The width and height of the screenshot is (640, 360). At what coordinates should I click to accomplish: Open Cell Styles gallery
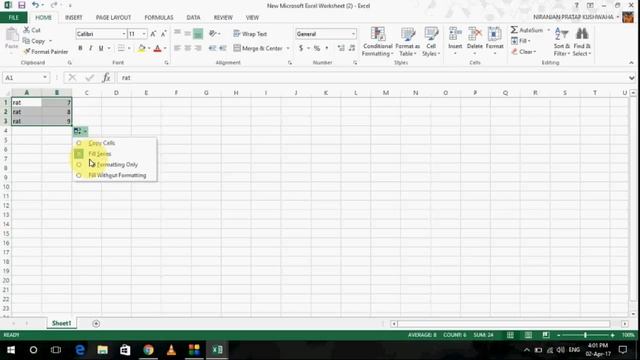pos(431,42)
